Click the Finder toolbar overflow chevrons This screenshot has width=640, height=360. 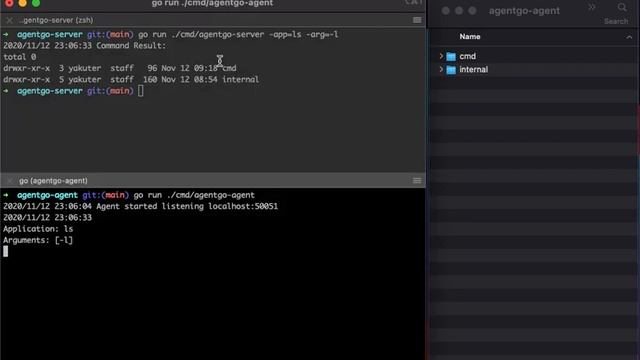pyautogui.click(x=591, y=7)
